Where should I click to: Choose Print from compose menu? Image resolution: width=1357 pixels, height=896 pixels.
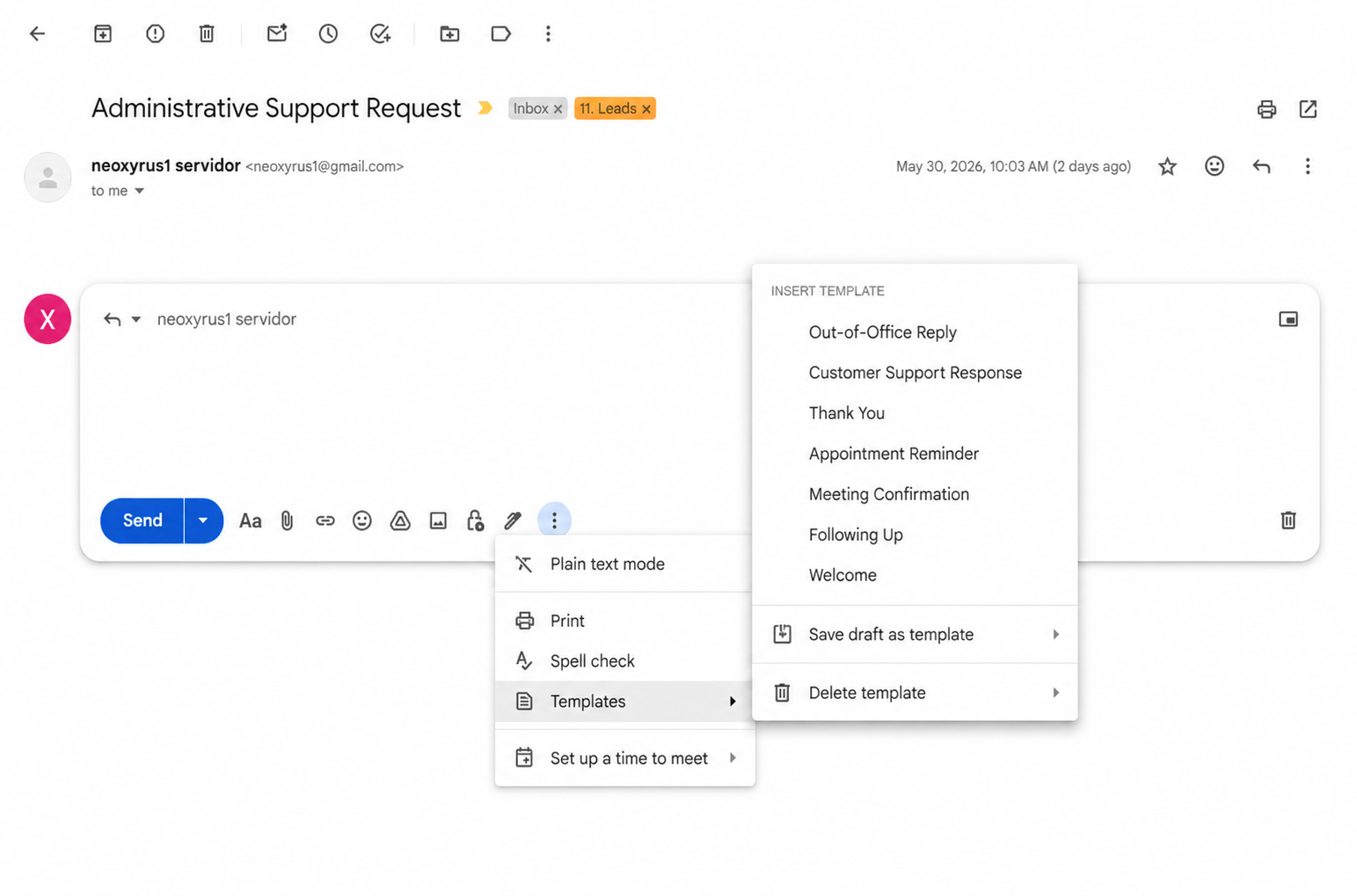[624, 621]
